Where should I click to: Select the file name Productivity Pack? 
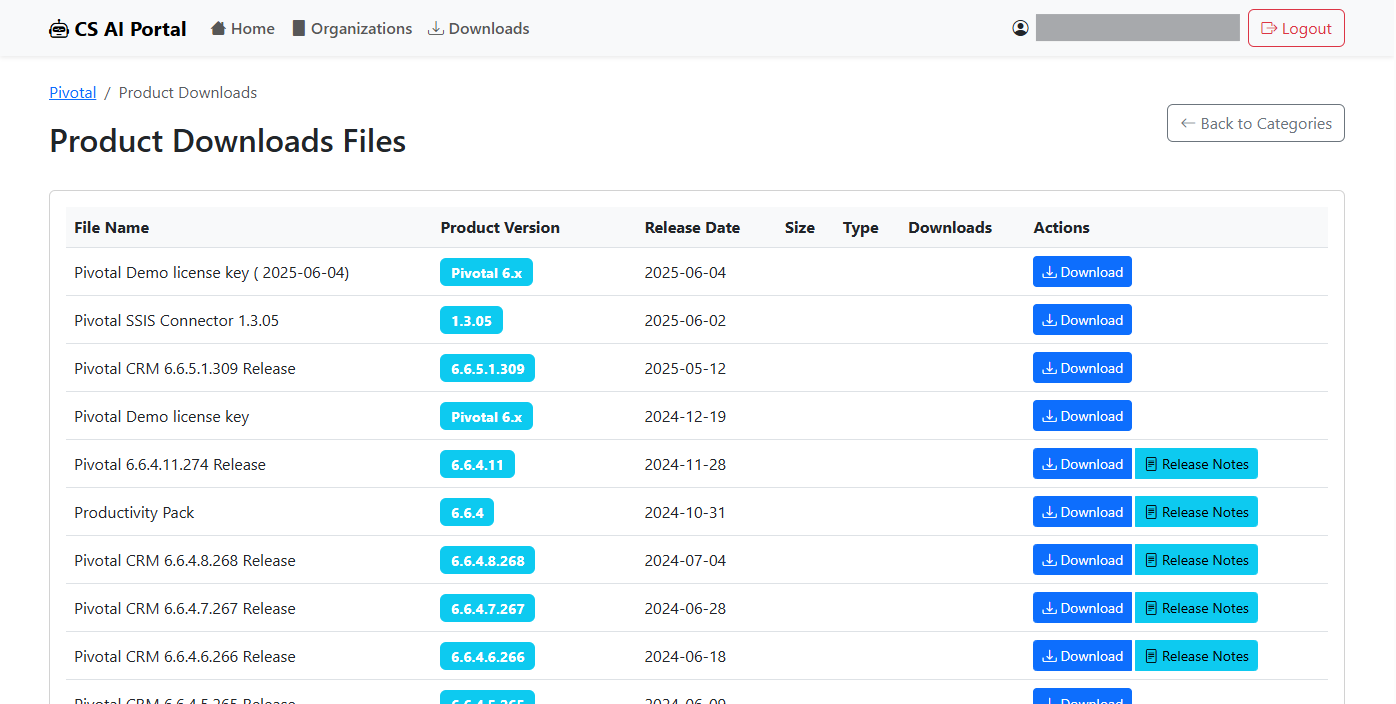pos(134,513)
